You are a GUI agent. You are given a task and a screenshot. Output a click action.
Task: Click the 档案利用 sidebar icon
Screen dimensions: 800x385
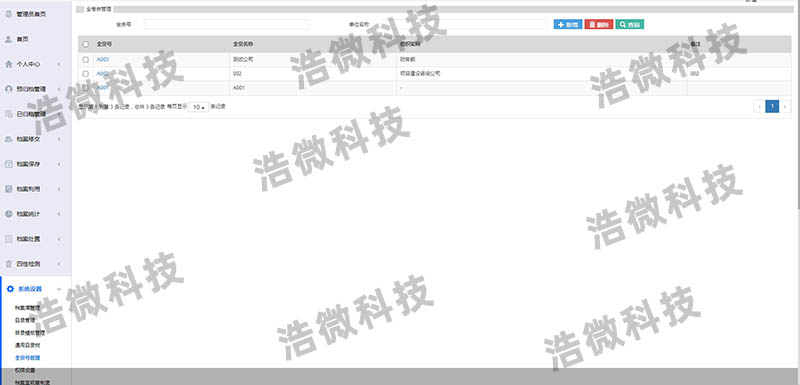pyautogui.click(x=8, y=189)
